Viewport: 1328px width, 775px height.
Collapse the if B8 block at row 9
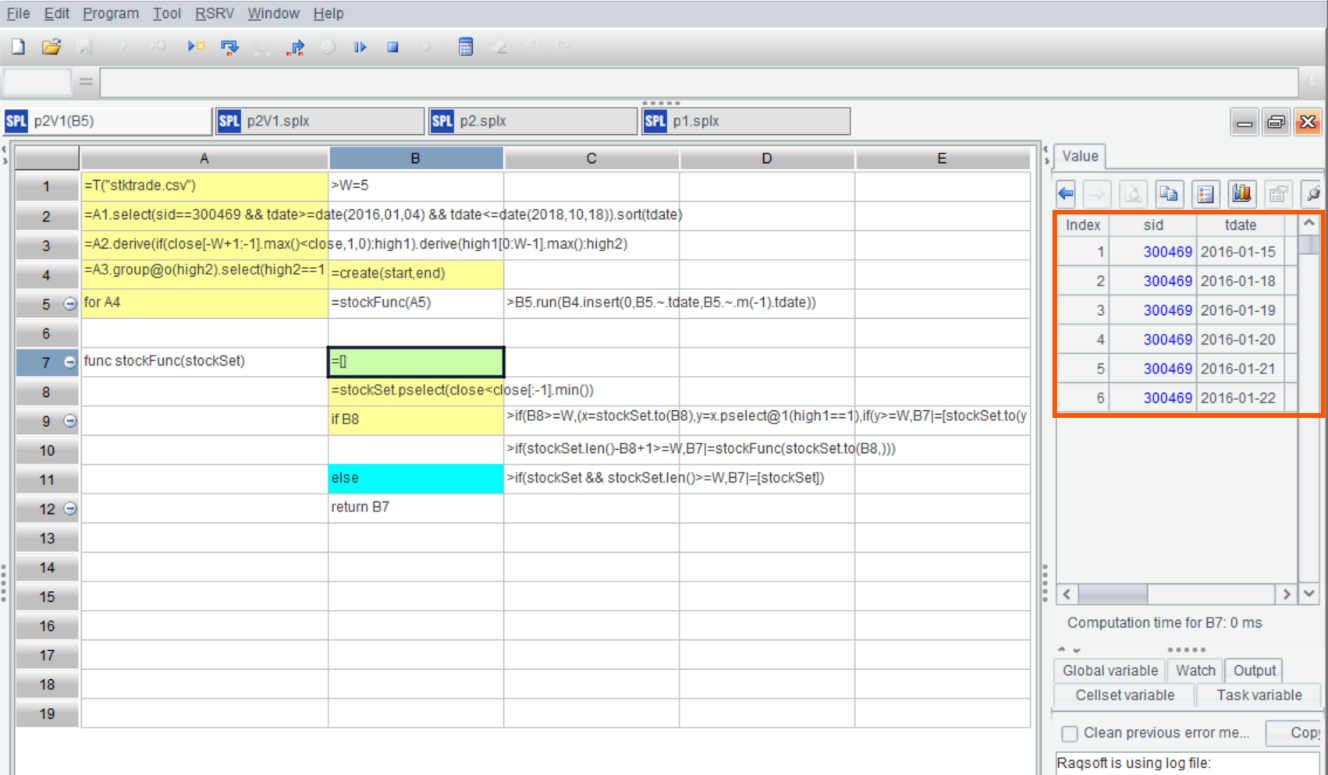70,421
